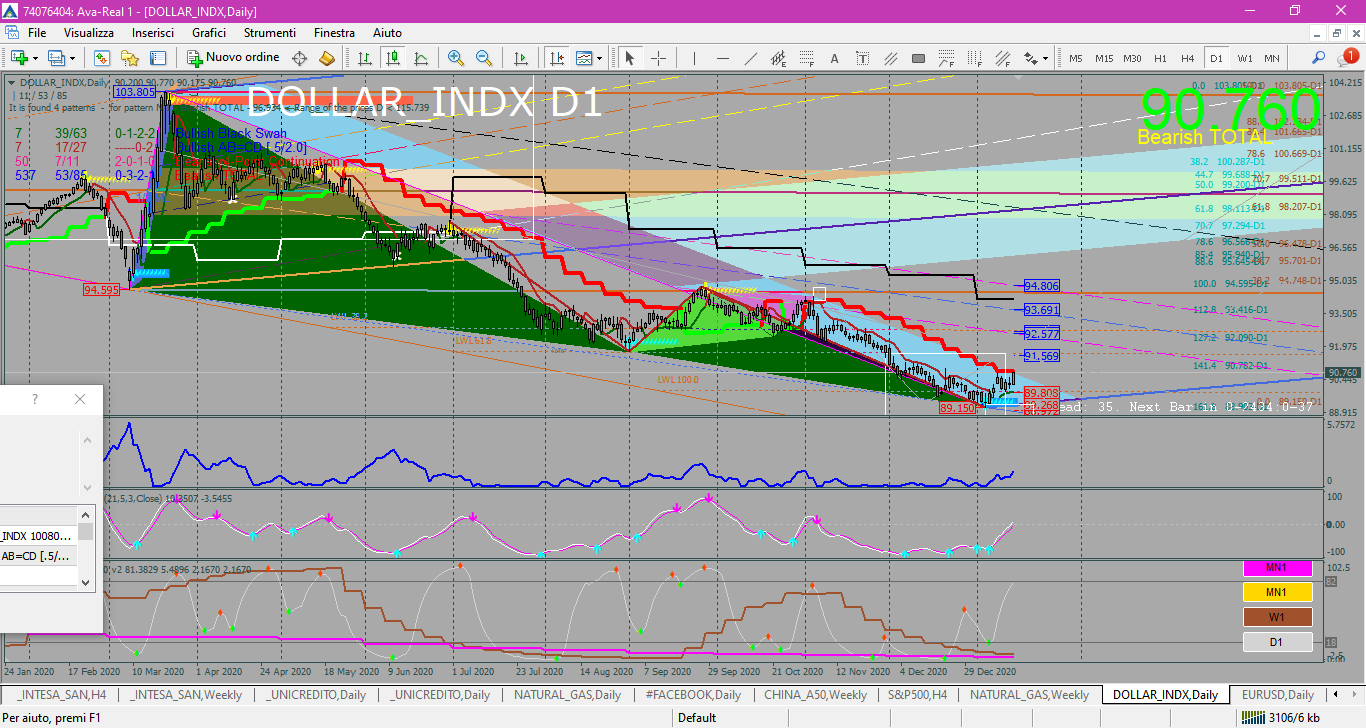Select the Fibonacci channel tool

pos(1002,58)
